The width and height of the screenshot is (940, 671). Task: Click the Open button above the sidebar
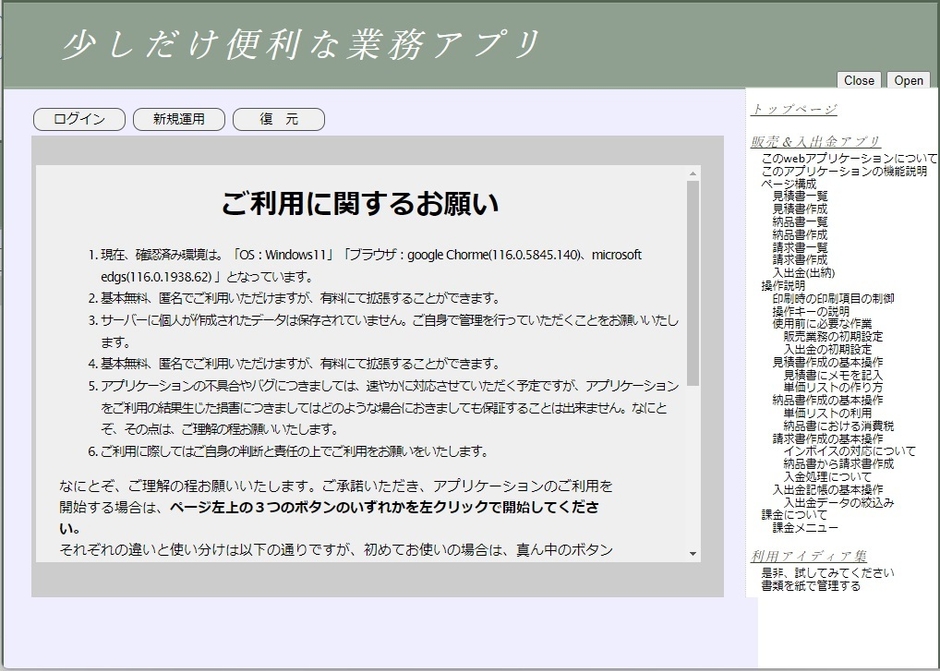[x=908, y=81]
